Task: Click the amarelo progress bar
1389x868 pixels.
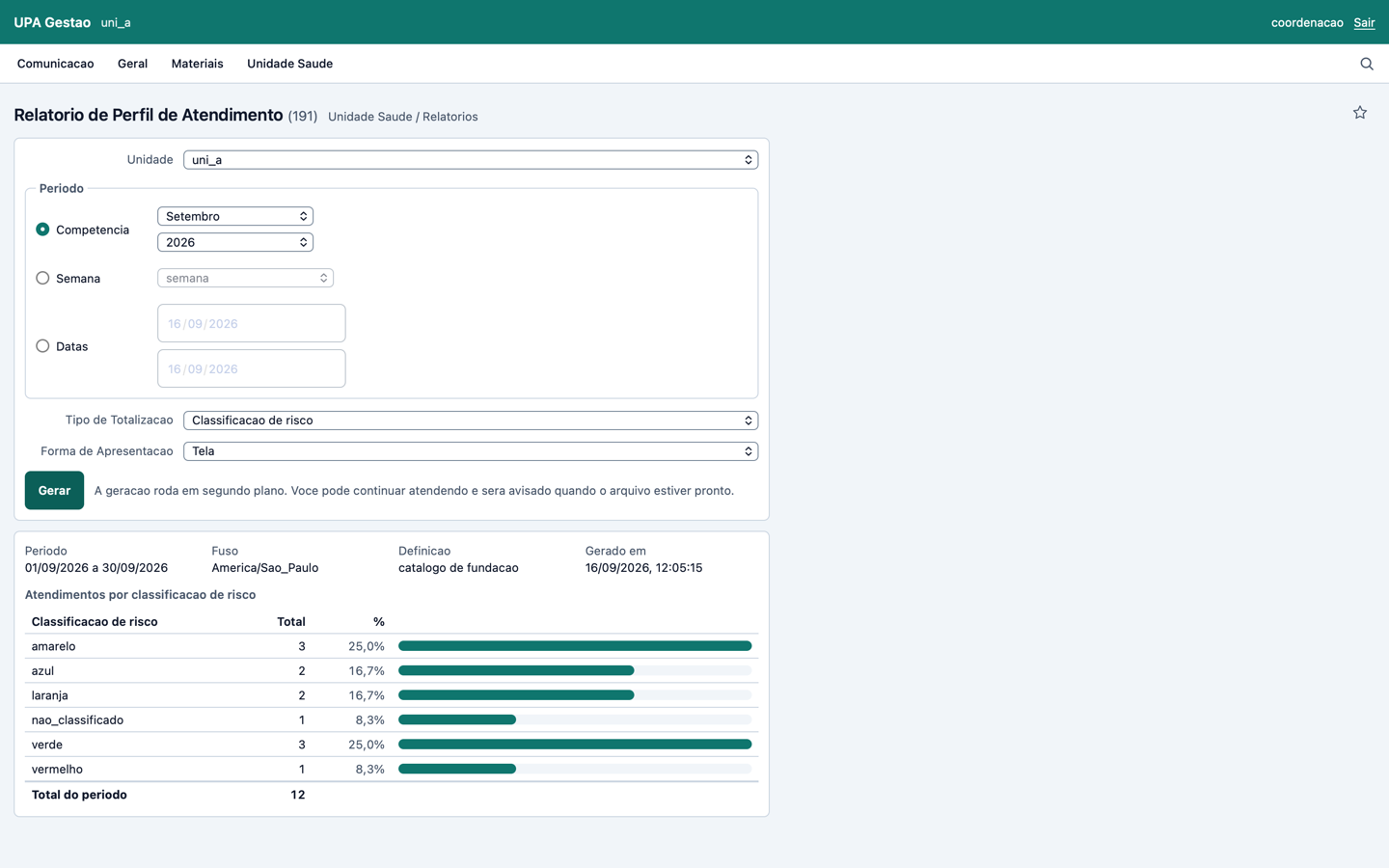Action: (575, 646)
